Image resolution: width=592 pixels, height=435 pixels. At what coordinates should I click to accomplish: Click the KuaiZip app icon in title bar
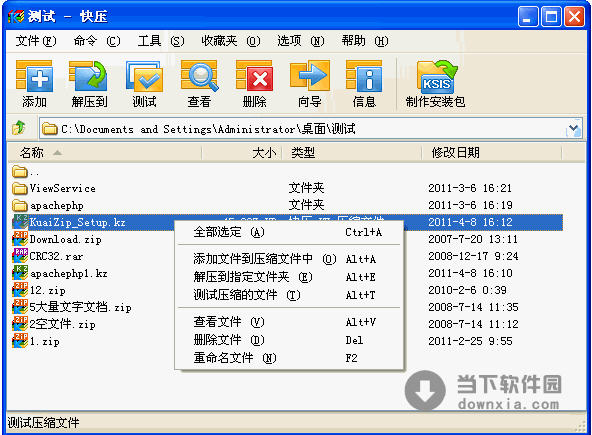[15, 17]
